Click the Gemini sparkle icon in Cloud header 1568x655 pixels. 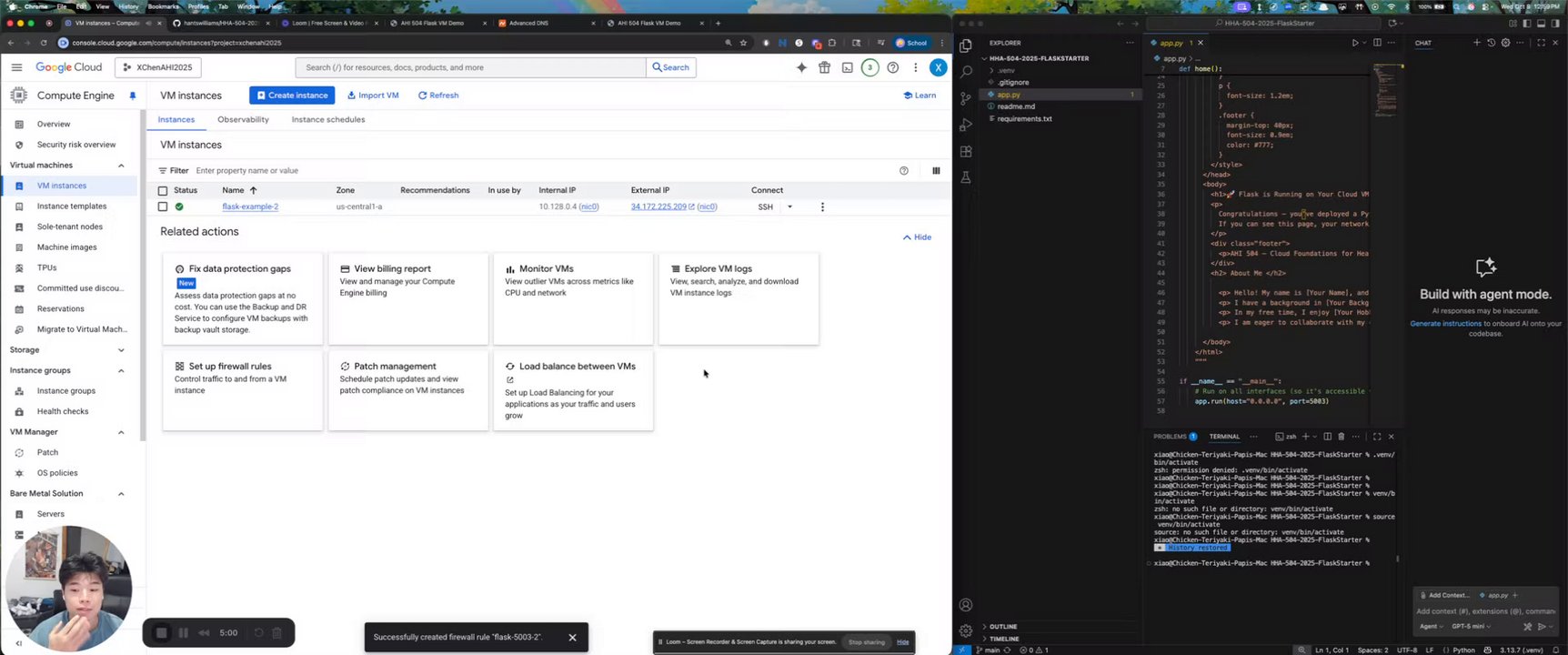coord(801,67)
